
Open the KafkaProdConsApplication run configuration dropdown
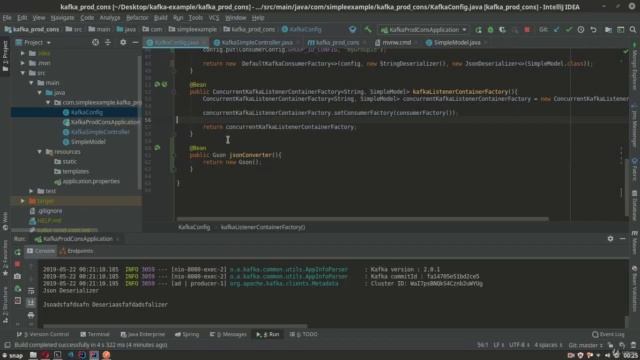point(424,30)
